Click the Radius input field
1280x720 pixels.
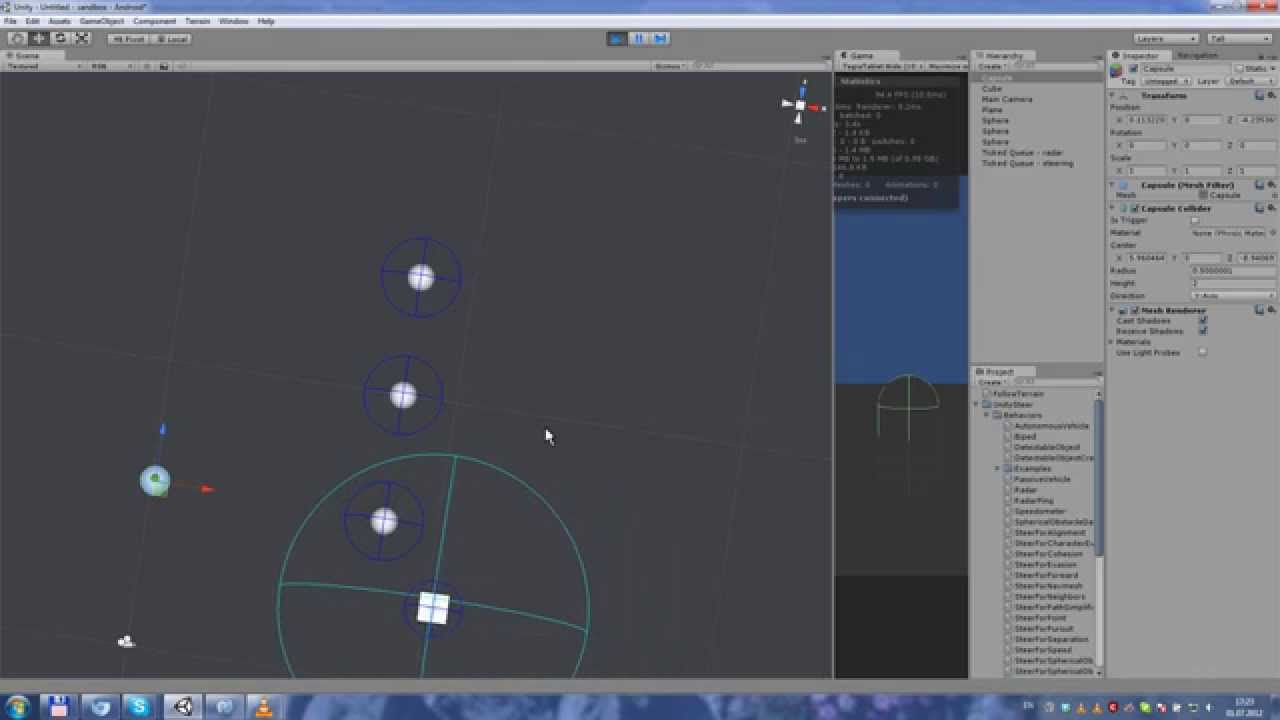(x=1233, y=271)
